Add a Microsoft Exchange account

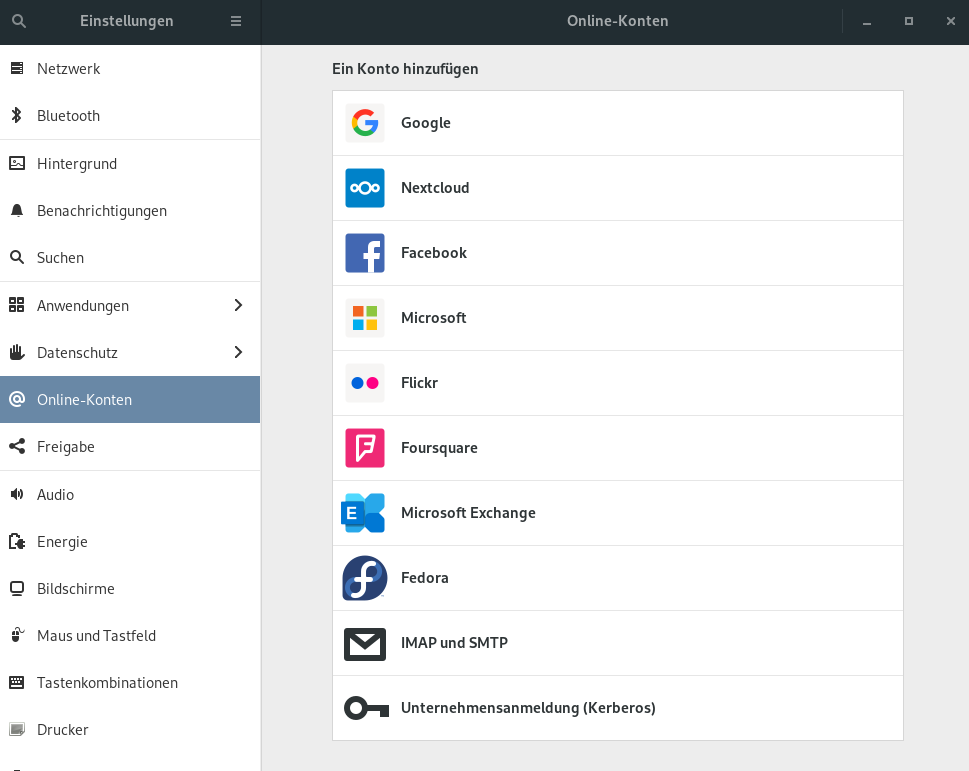click(618, 513)
